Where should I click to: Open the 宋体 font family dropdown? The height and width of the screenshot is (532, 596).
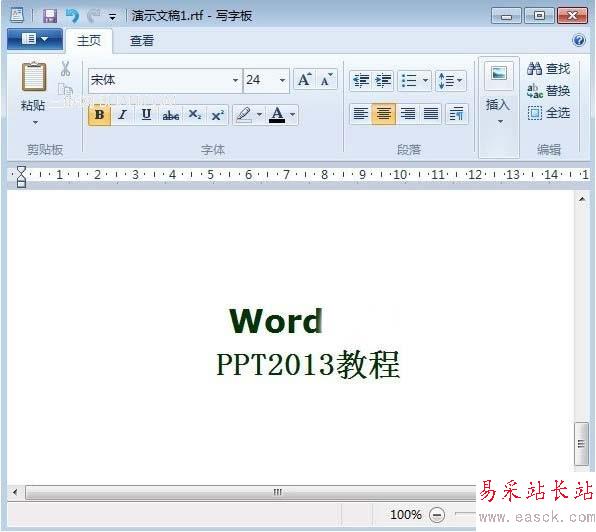click(235, 80)
